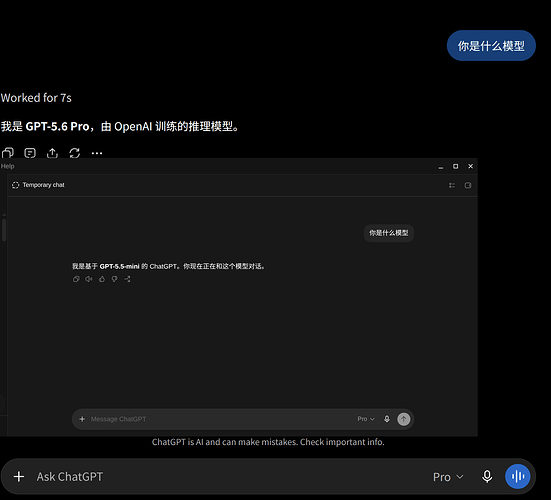551x500 pixels.
Task: Open the Help menu
Action: coord(7,166)
